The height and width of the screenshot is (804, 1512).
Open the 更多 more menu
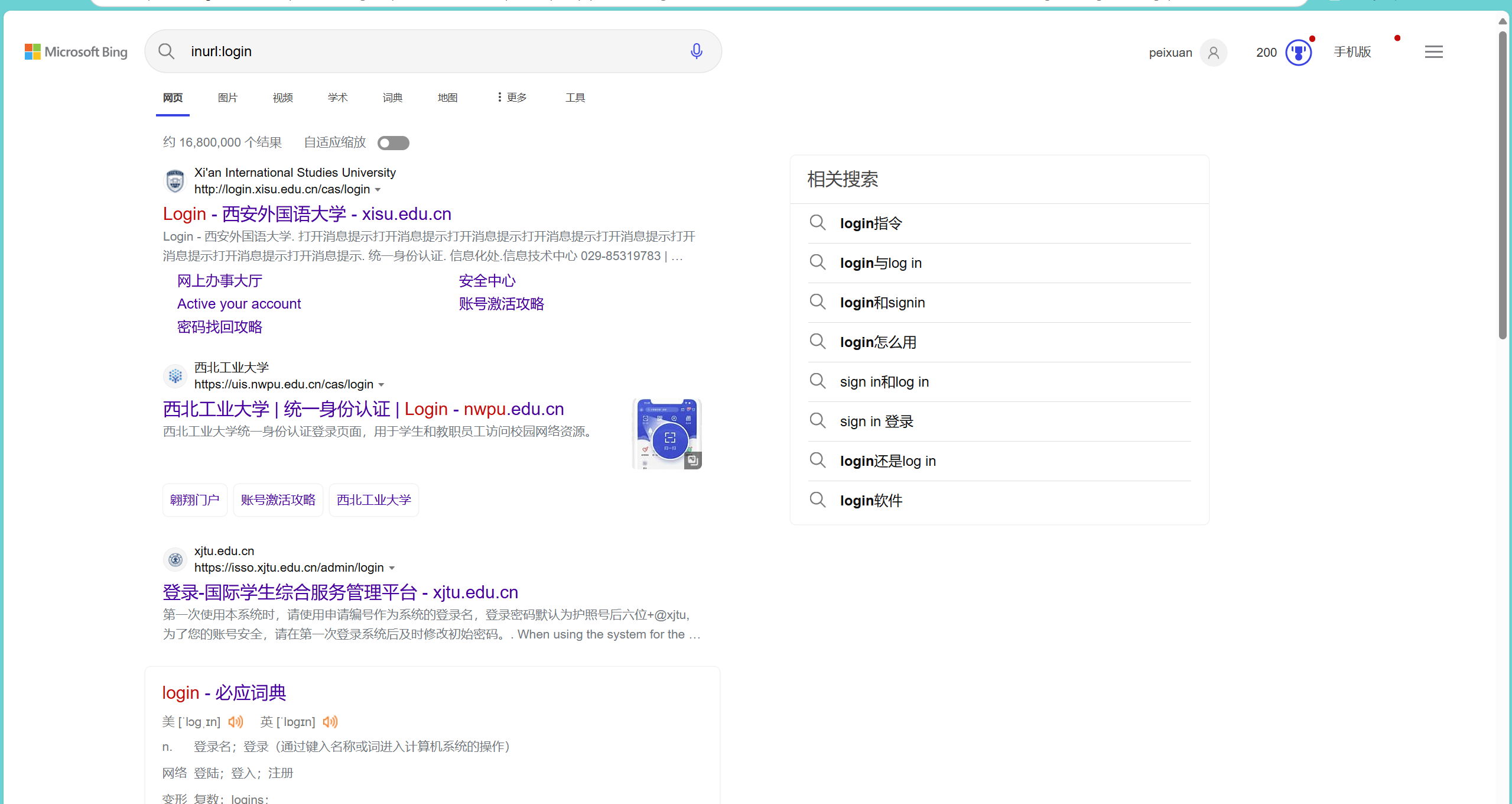click(512, 98)
